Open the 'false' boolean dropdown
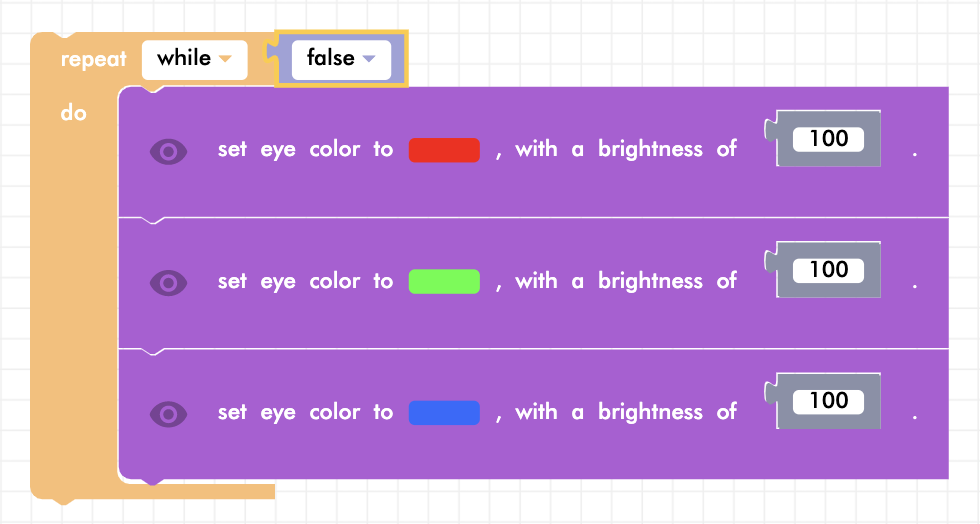 (341, 59)
